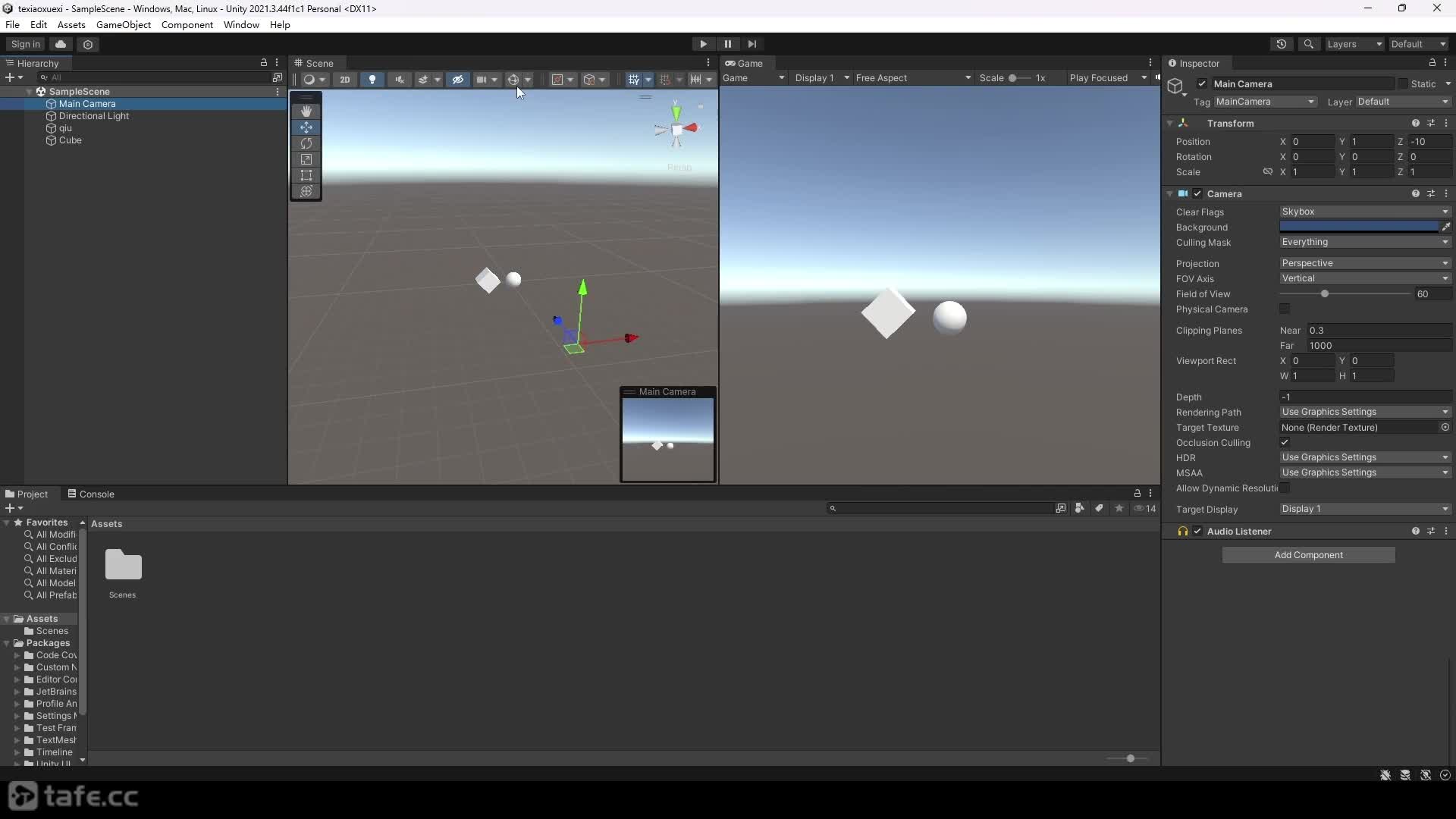Select the Hand view tool

click(306, 111)
